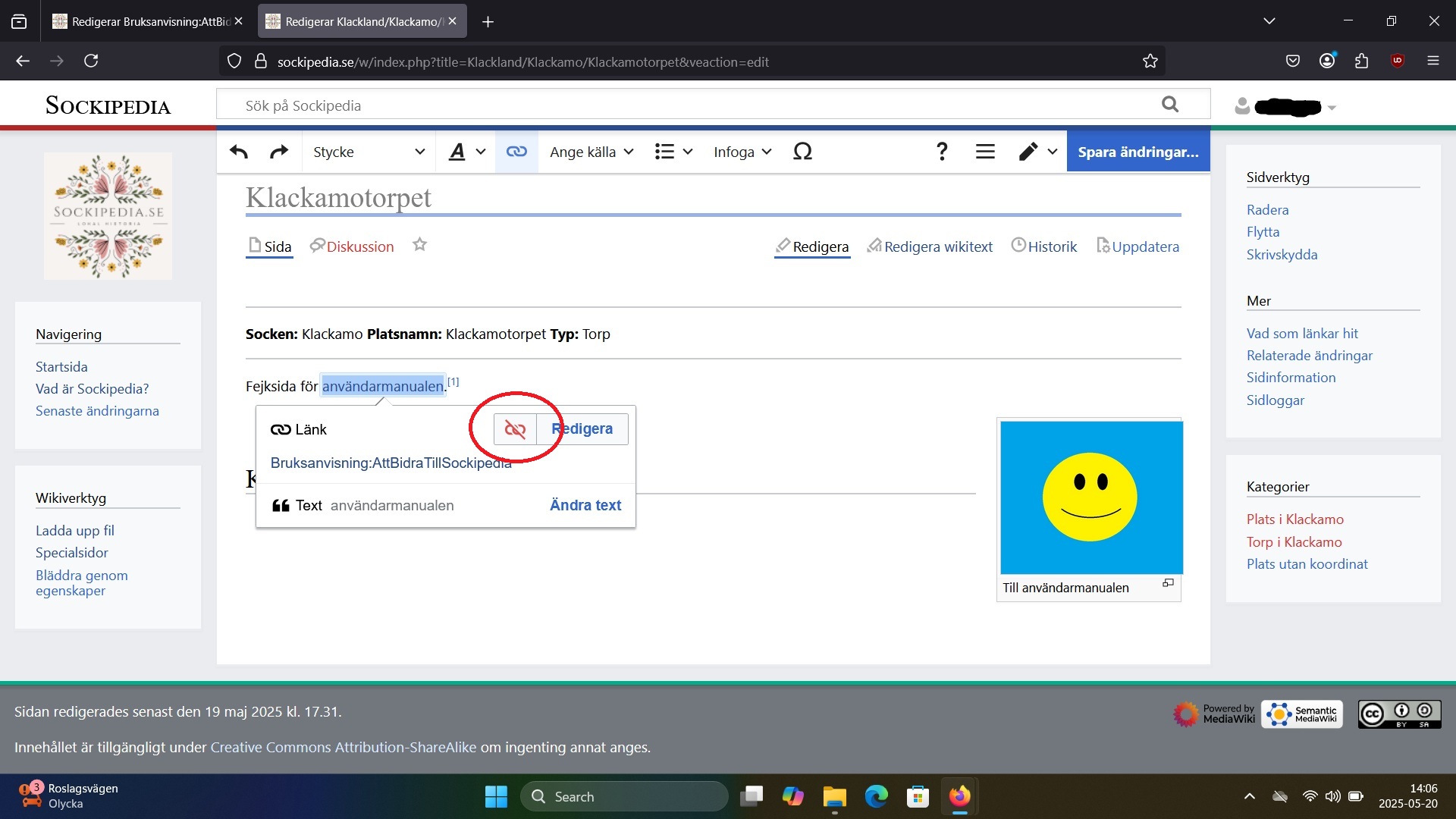Open the Historik tab
Image resolution: width=1456 pixels, height=819 pixels.
[1044, 246]
